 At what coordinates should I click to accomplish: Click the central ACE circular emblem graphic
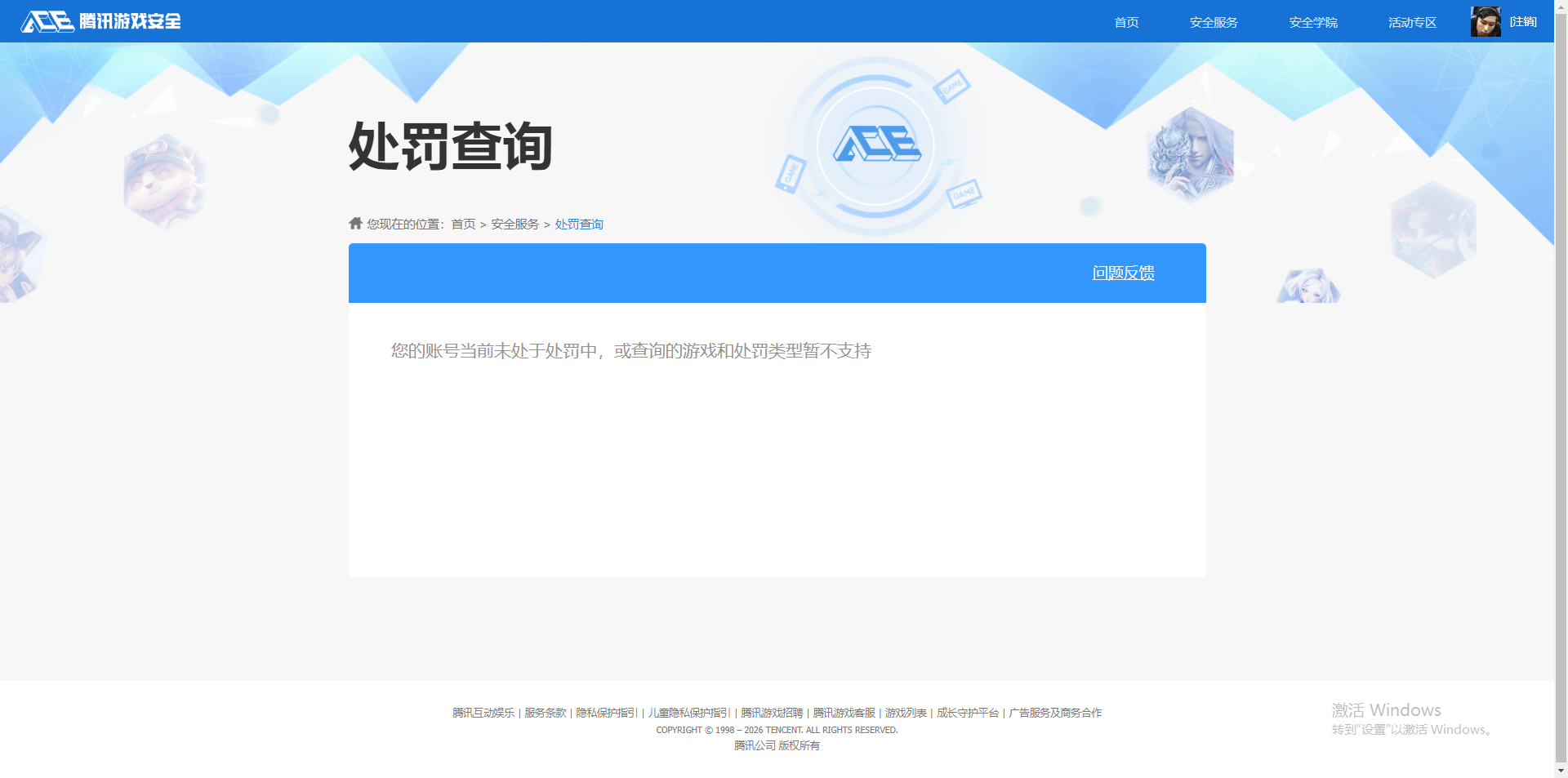[x=878, y=145]
